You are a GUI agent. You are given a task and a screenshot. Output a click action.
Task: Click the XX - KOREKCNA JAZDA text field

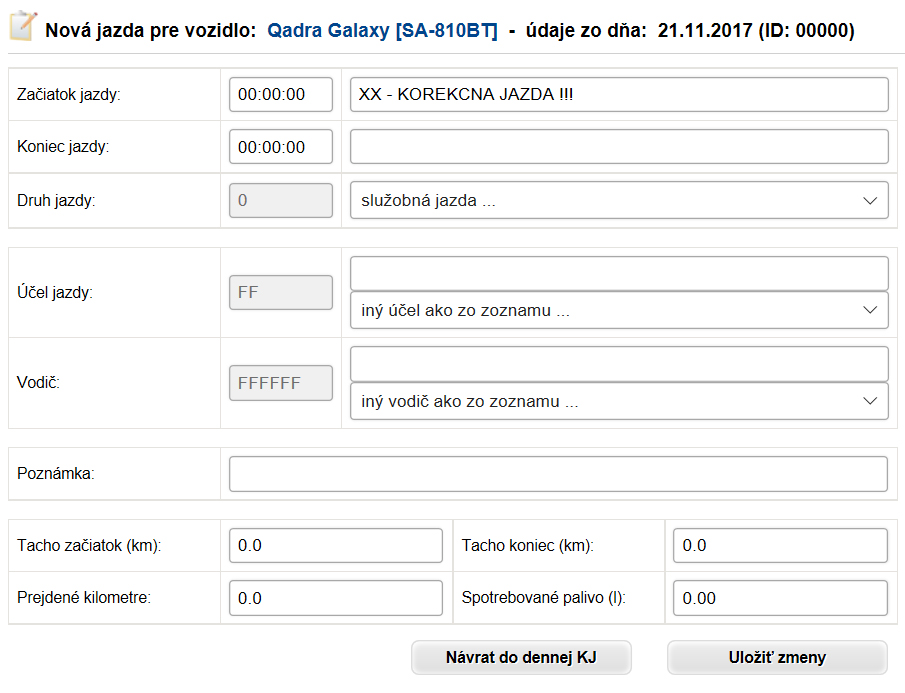pyautogui.click(x=619, y=95)
